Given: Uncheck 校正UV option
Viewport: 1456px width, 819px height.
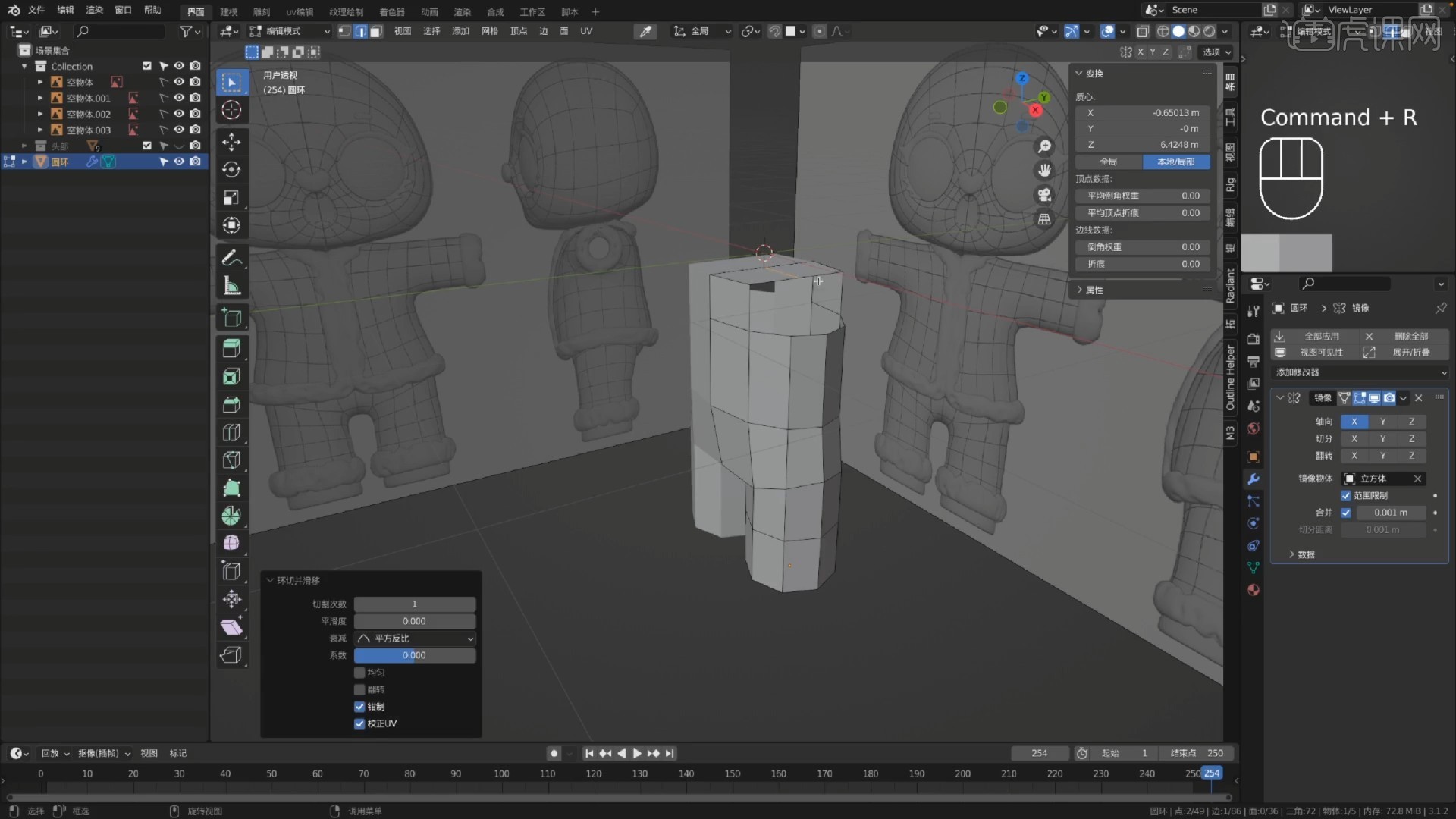Looking at the screenshot, I should [x=359, y=723].
